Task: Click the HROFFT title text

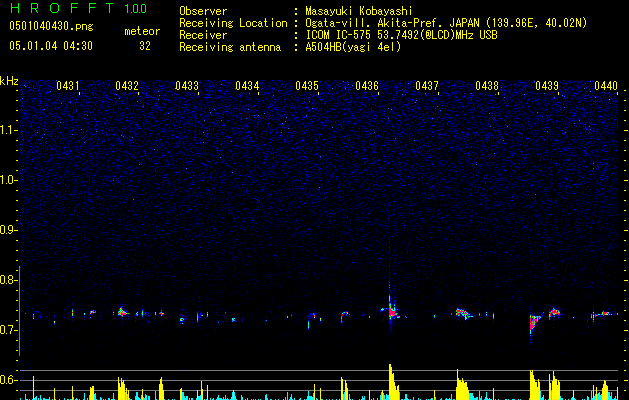Action: click(x=62, y=8)
